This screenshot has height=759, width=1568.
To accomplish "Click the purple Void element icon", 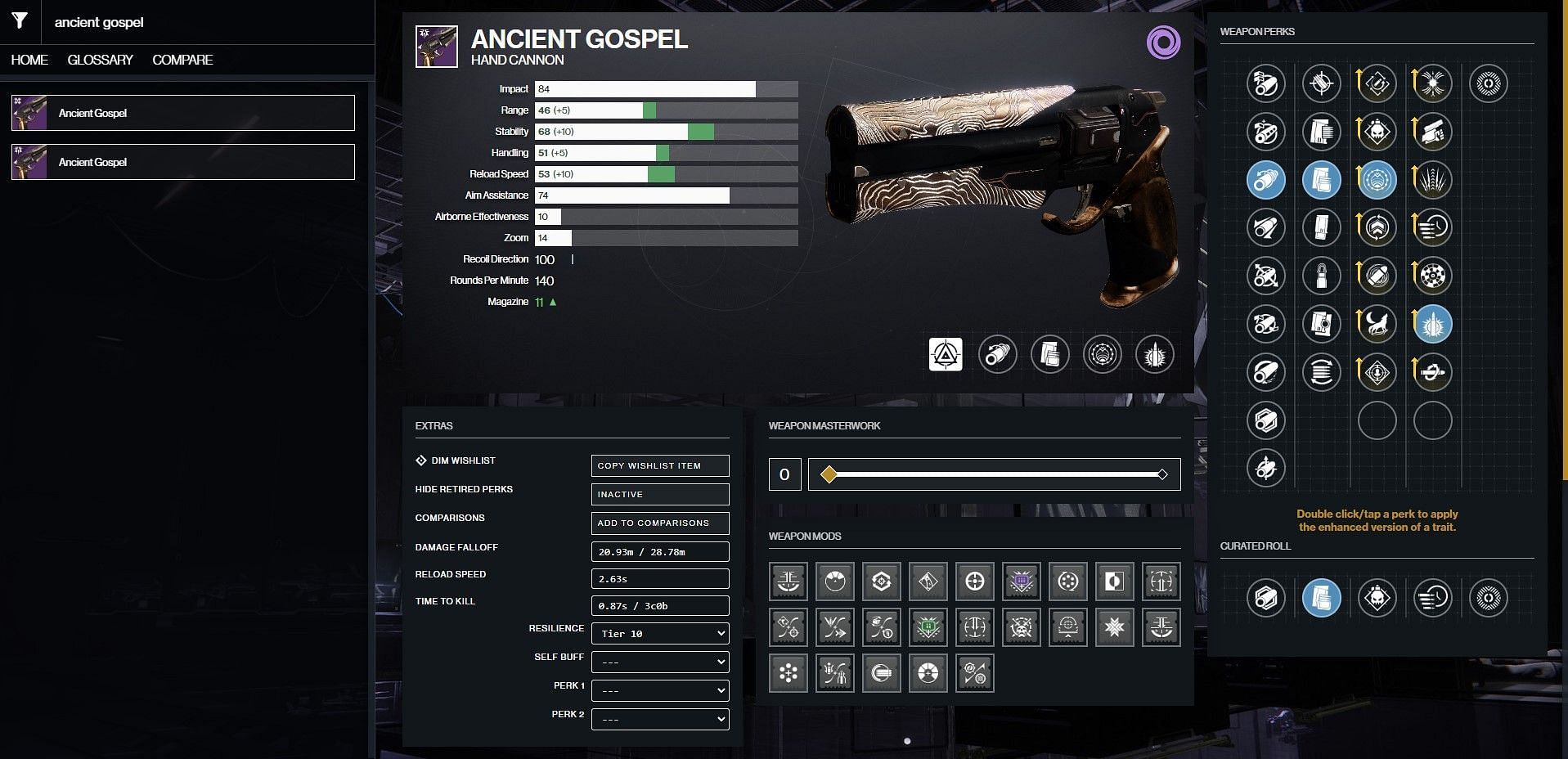I will pyautogui.click(x=1163, y=42).
